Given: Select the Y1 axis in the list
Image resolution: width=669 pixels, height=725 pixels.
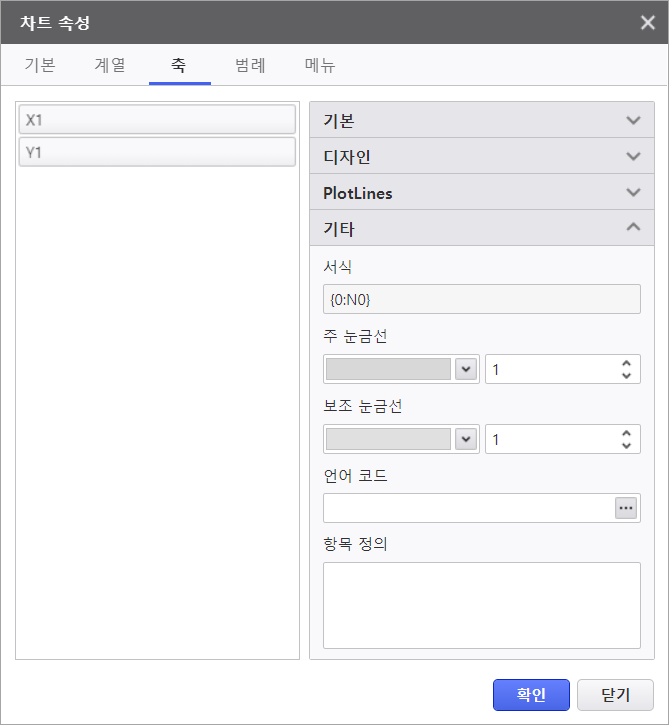Looking at the screenshot, I should [x=157, y=153].
